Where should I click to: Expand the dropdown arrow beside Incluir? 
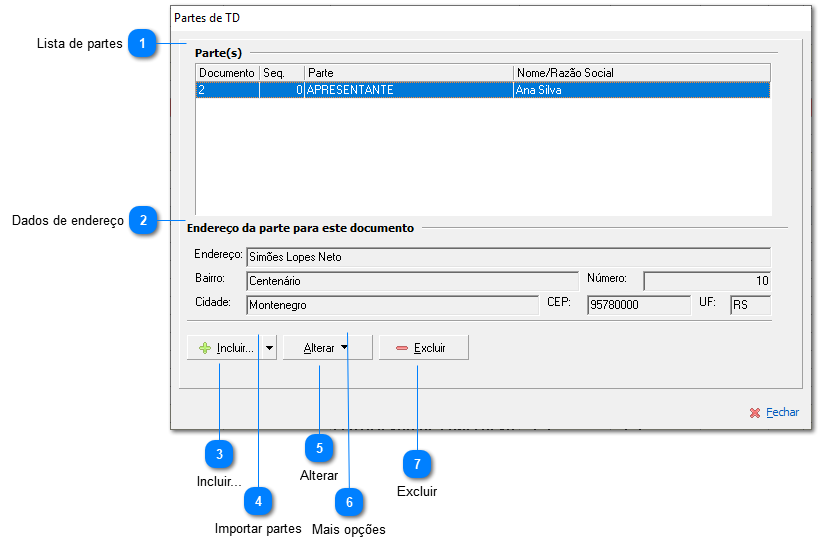pyautogui.click(x=269, y=348)
